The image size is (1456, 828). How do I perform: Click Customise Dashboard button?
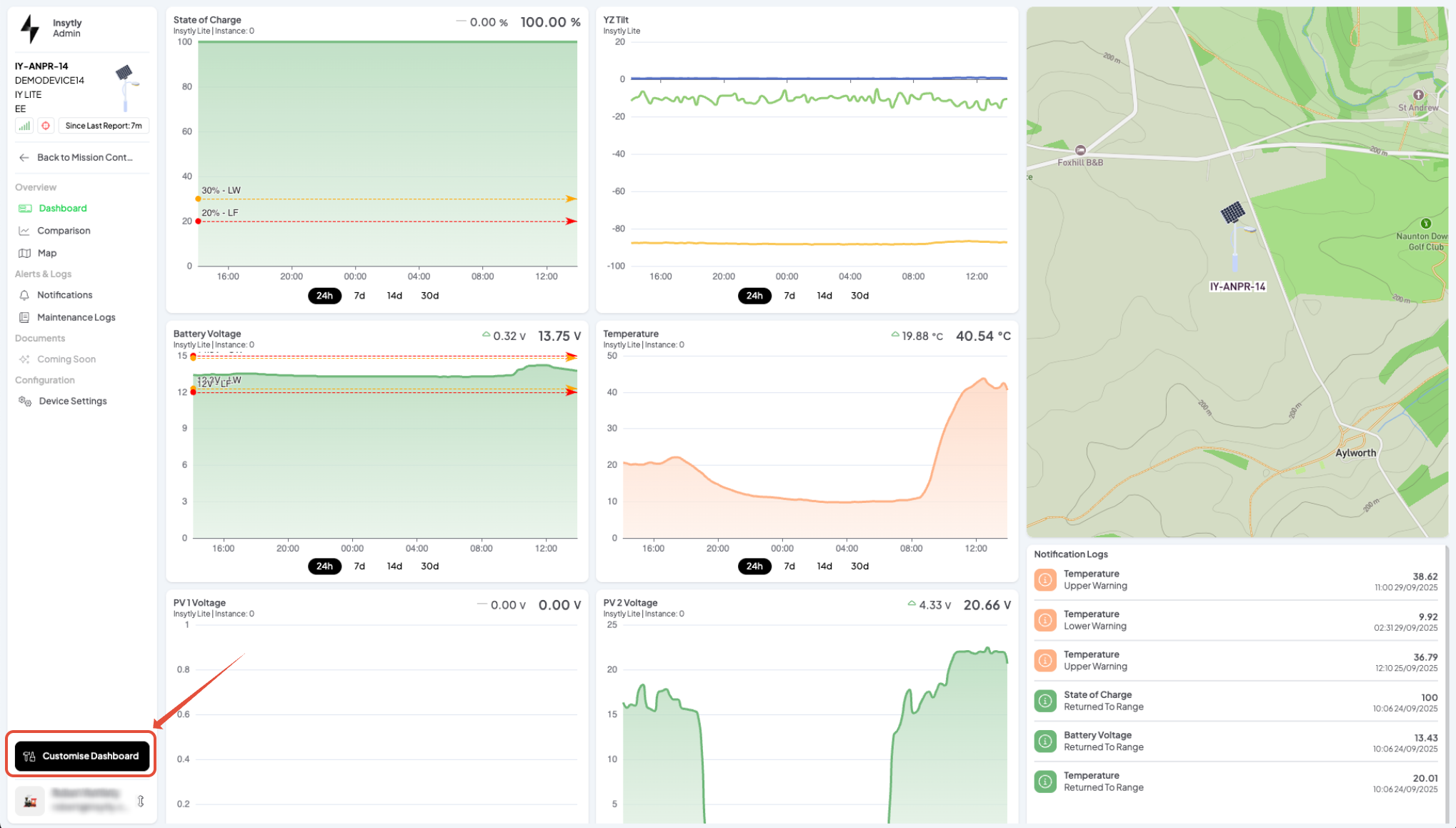[81, 756]
